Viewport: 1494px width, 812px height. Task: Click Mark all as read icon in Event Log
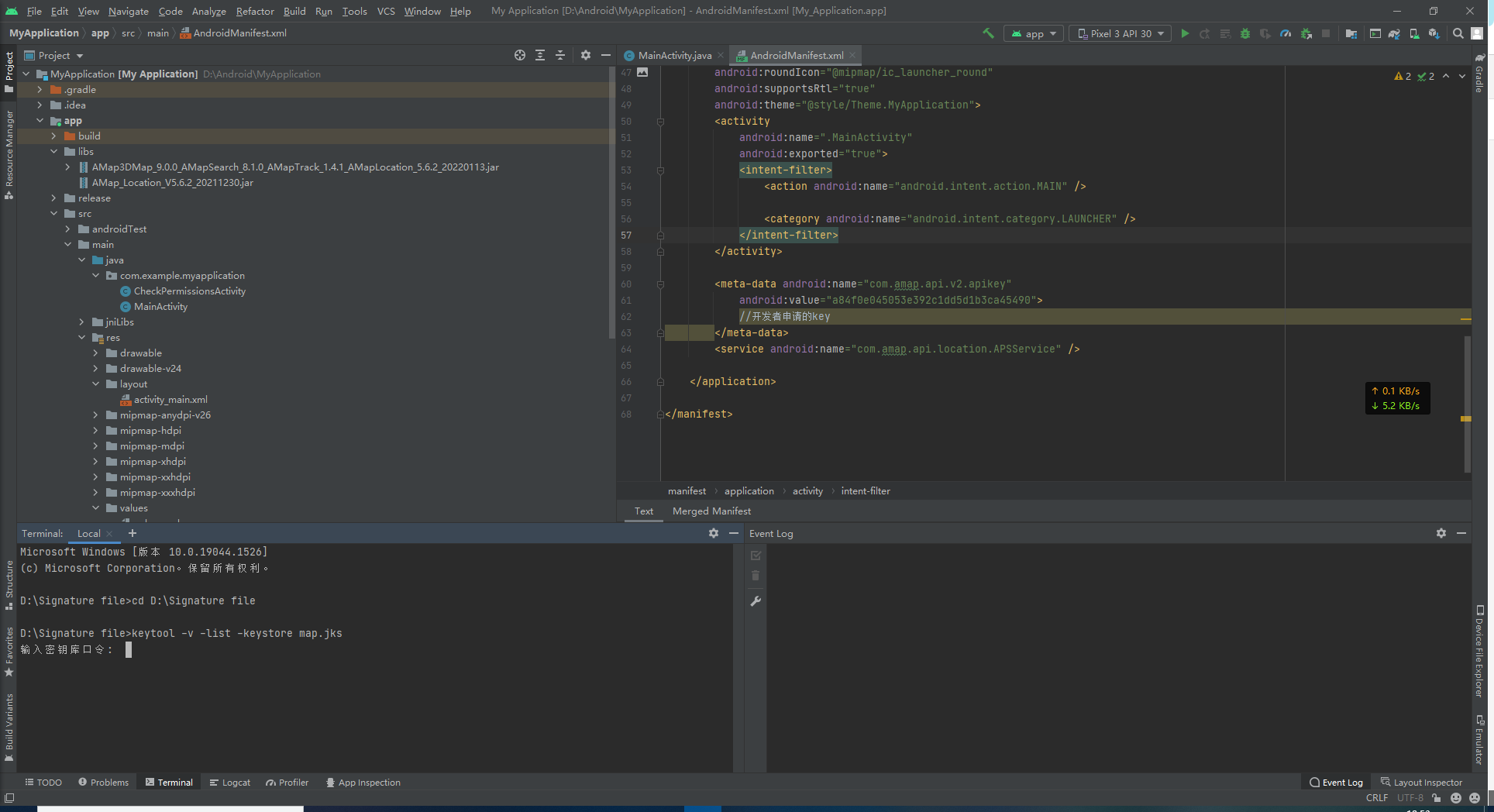[x=756, y=556]
